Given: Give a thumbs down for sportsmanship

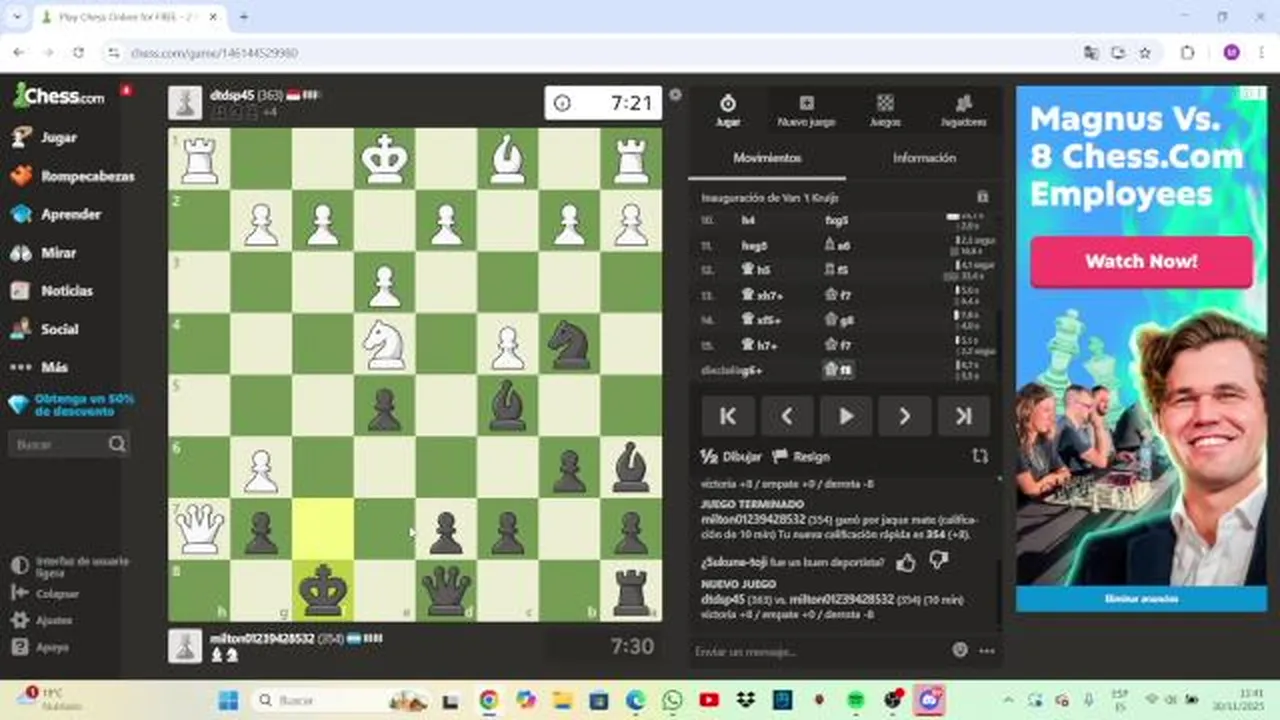Looking at the screenshot, I should coord(938,562).
